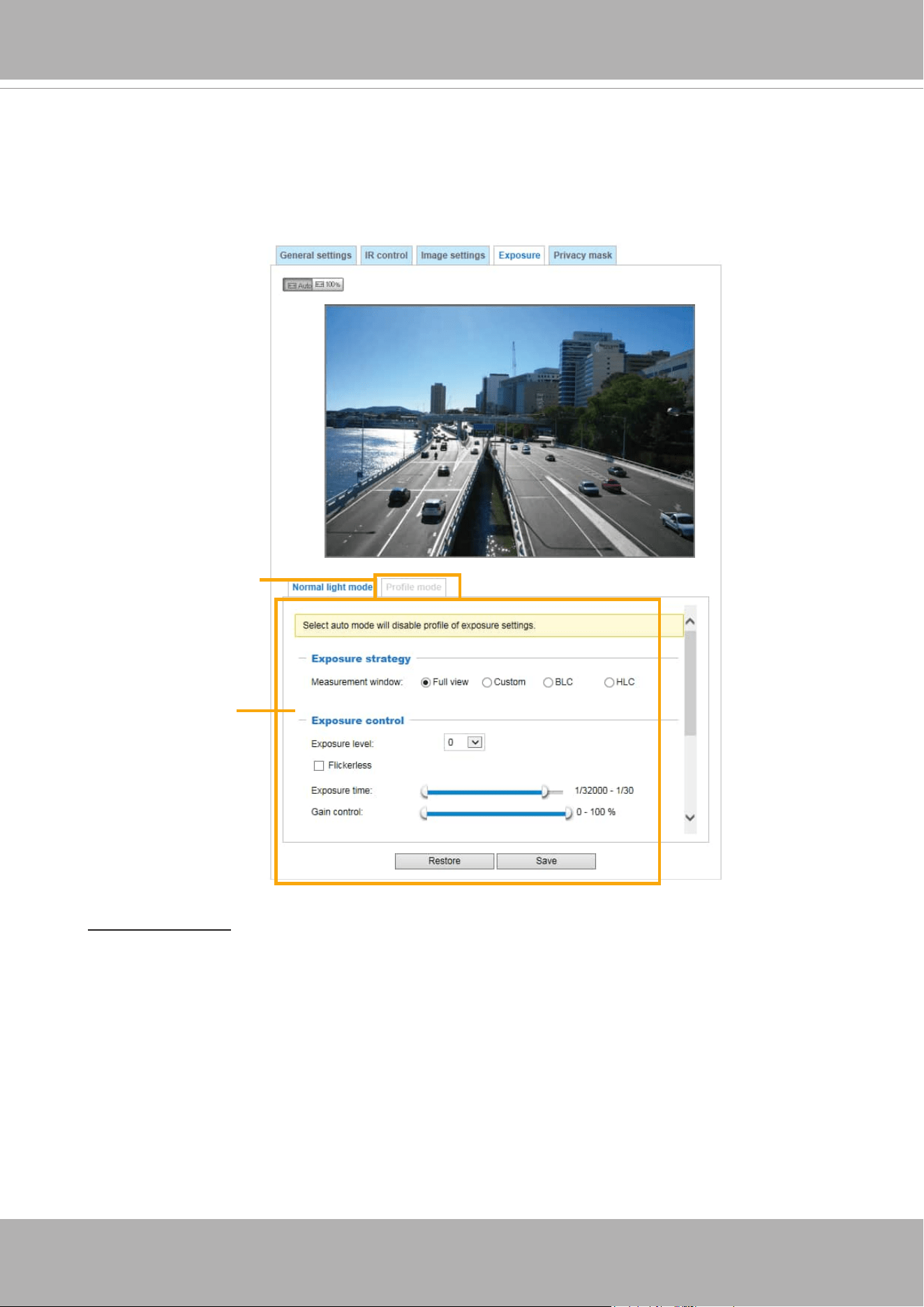Click the Restore button
This screenshot has width=924, height=1307.
click(x=445, y=861)
